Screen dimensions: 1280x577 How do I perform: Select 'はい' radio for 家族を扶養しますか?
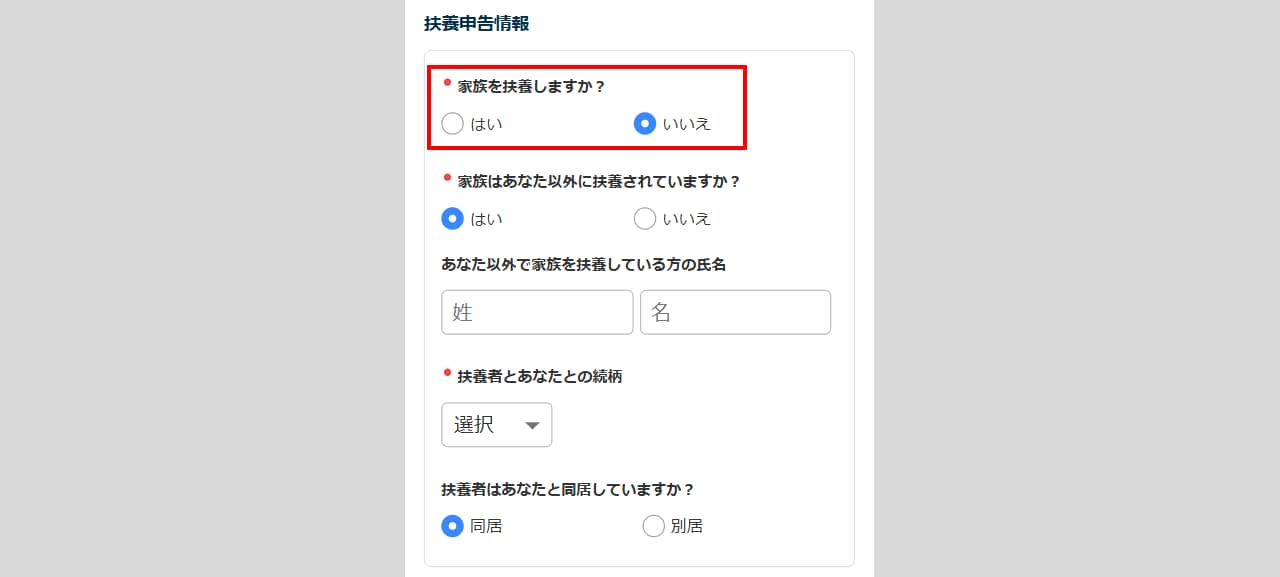(x=452, y=124)
